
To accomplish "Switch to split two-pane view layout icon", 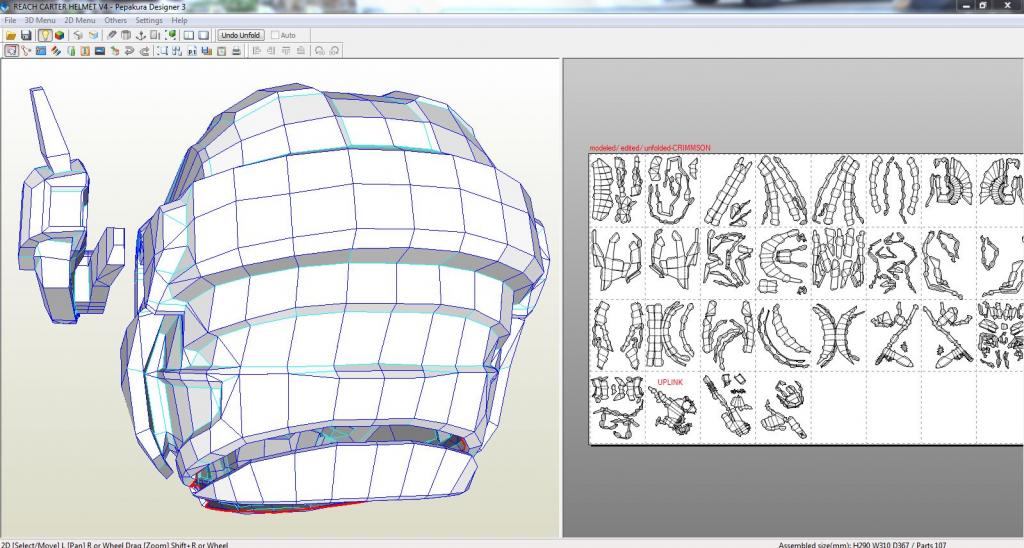I will (189, 35).
